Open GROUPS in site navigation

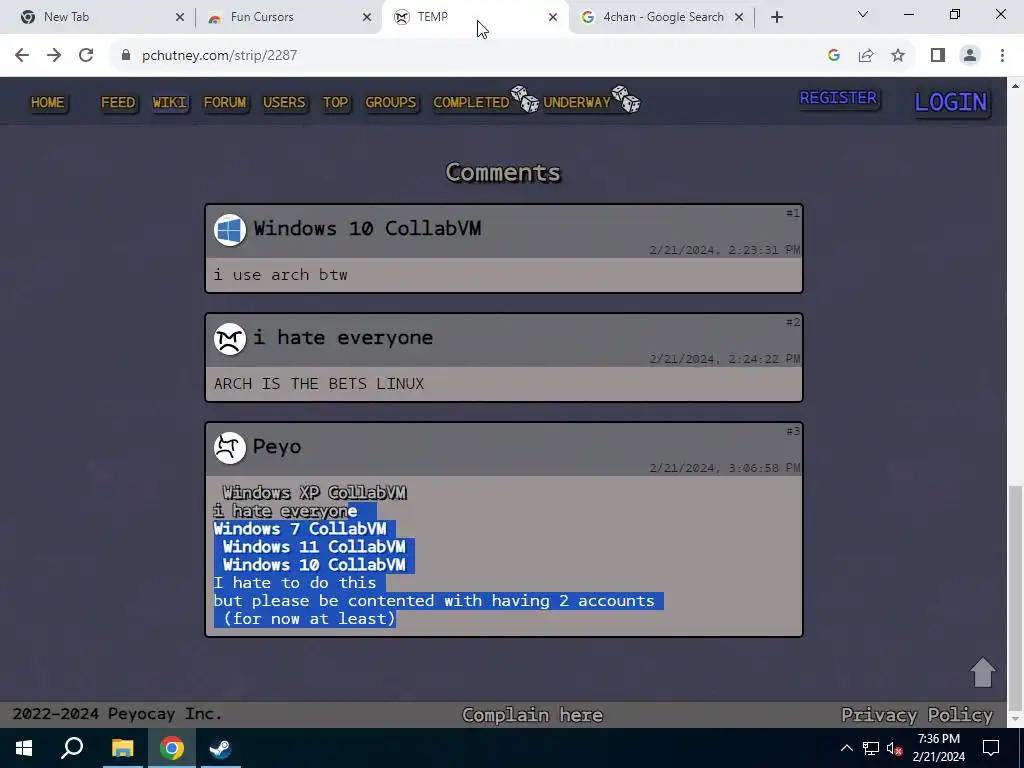(x=391, y=103)
